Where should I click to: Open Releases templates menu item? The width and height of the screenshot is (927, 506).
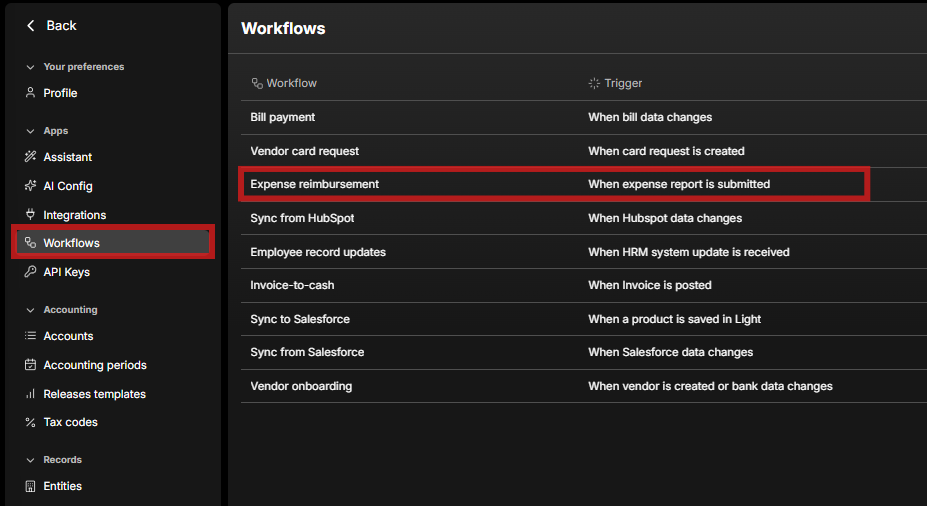(x=94, y=394)
